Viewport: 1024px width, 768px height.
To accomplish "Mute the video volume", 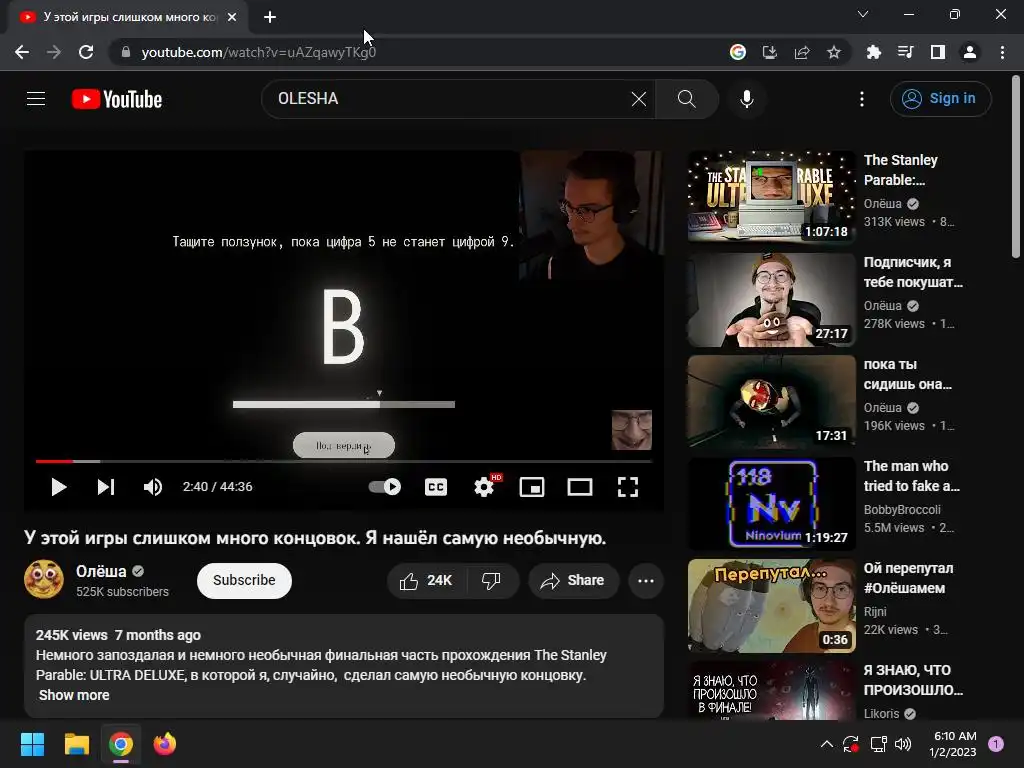I will pos(153,487).
